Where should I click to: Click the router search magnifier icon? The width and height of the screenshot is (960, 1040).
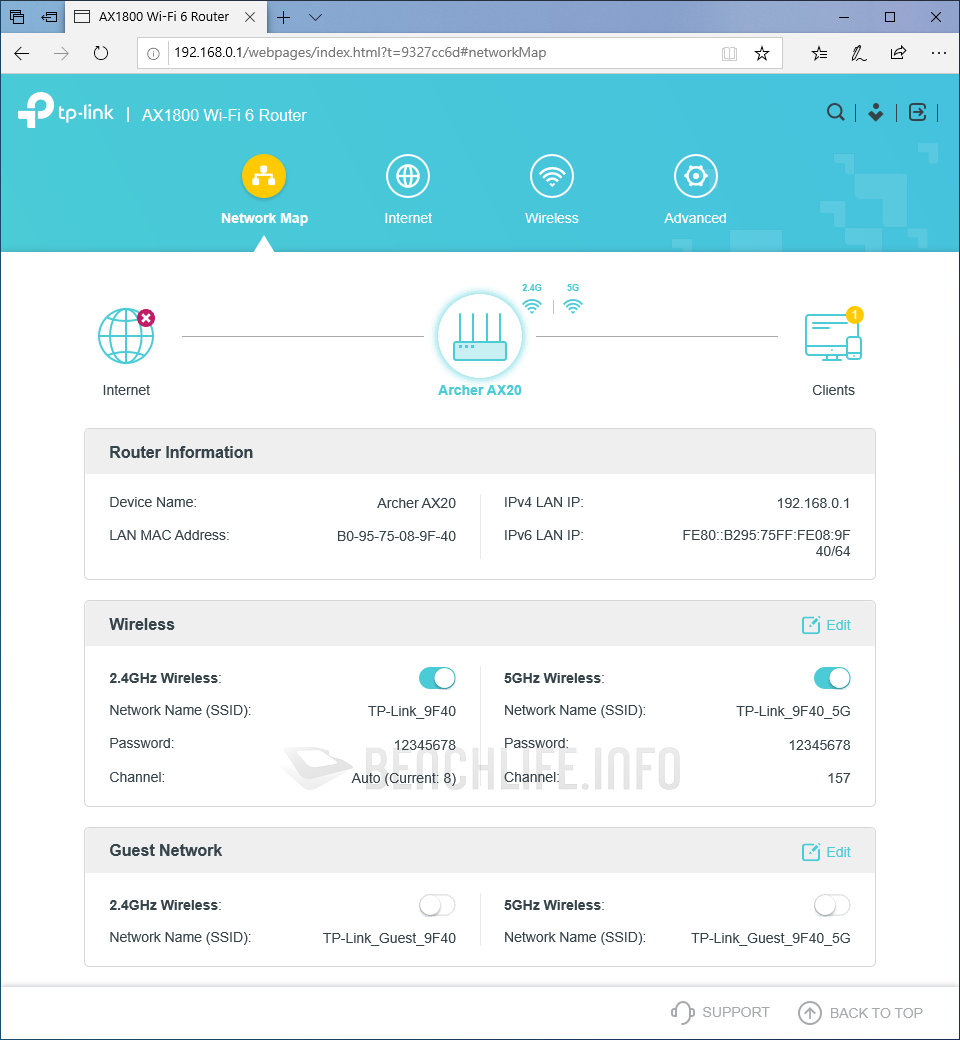(x=836, y=112)
